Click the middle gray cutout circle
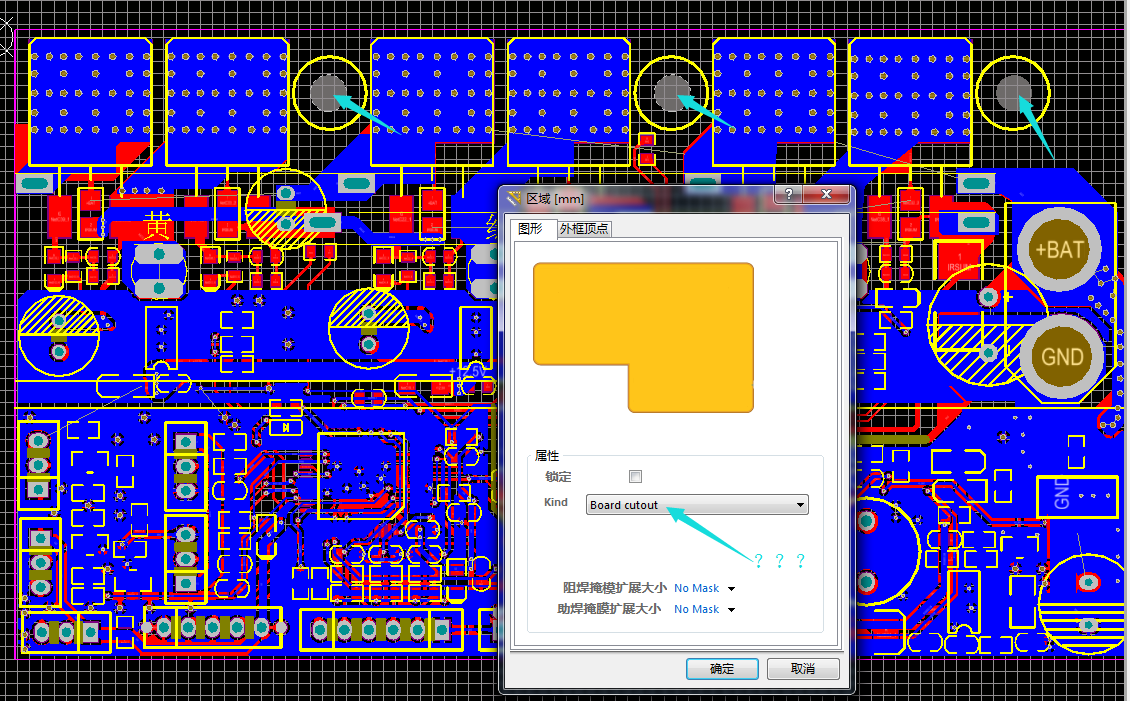Viewport: 1130px width, 701px height. tap(671, 92)
